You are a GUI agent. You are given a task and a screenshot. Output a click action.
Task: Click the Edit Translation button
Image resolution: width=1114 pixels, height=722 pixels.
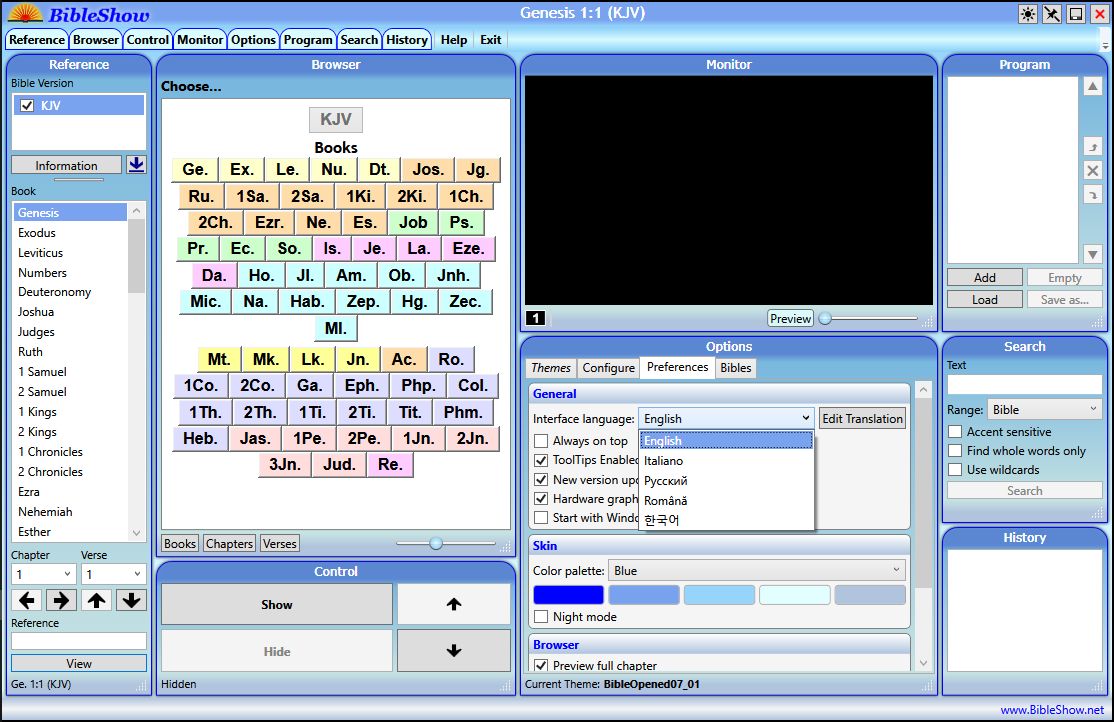(x=862, y=419)
